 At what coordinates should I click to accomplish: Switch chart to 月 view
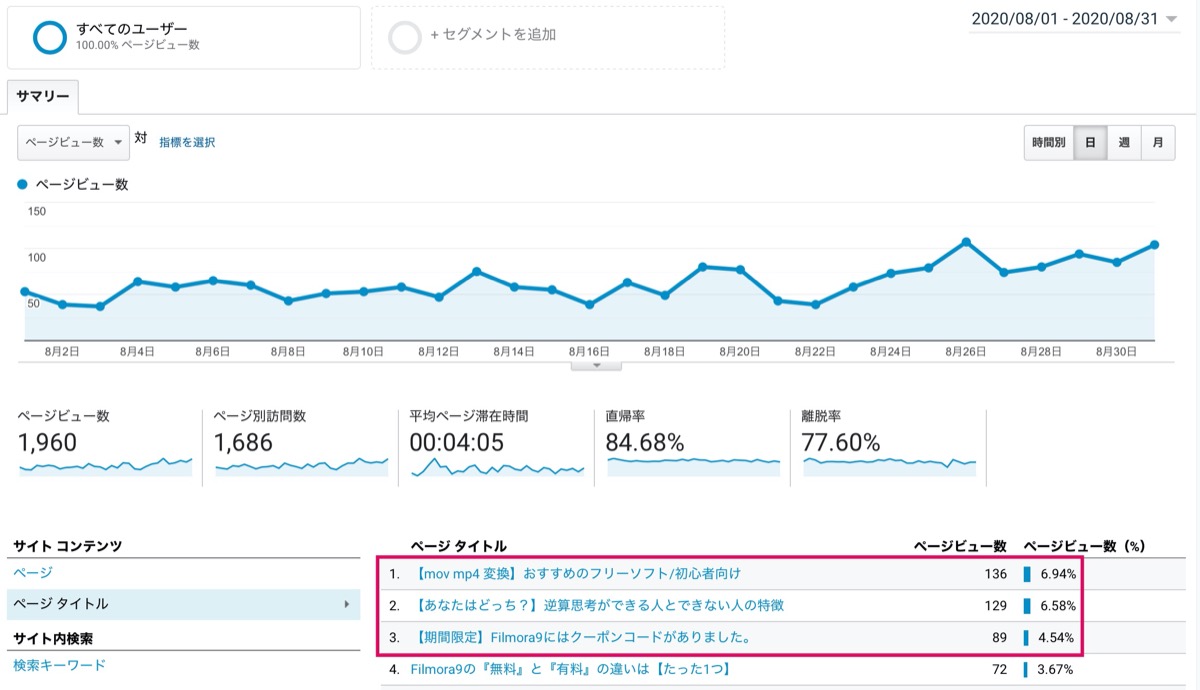tap(1158, 143)
